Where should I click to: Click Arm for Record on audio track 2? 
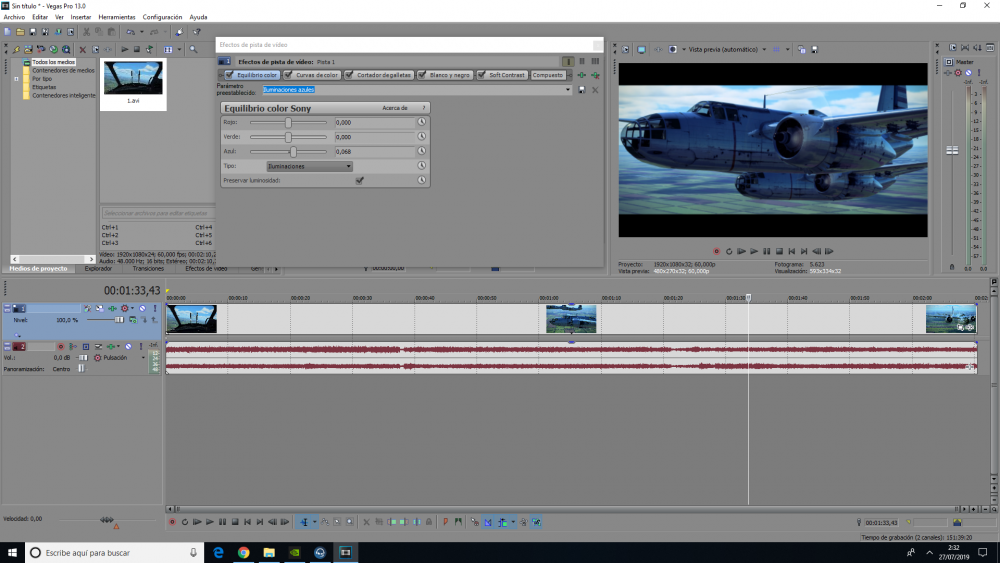point(61,347)
